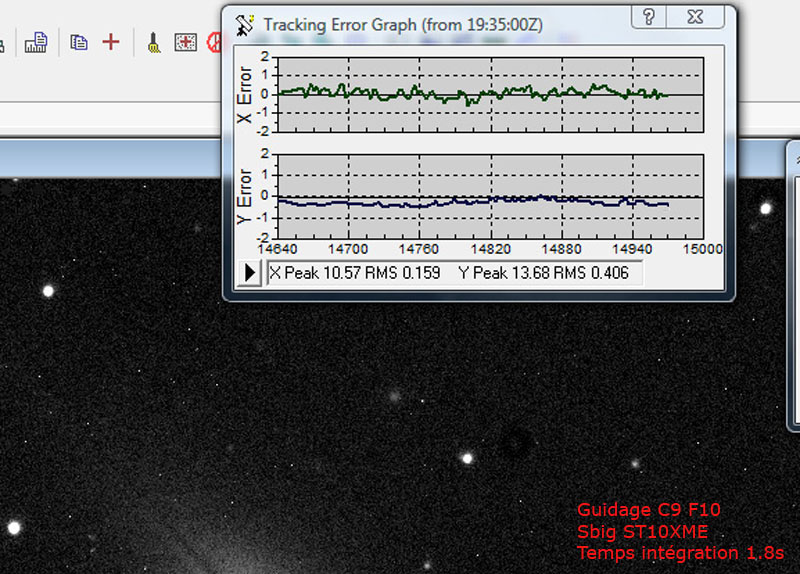The width and height of the screenshot is (800, 574).
Task: Click the Tracking Error Graph title bar text
Action: point(403,24)
